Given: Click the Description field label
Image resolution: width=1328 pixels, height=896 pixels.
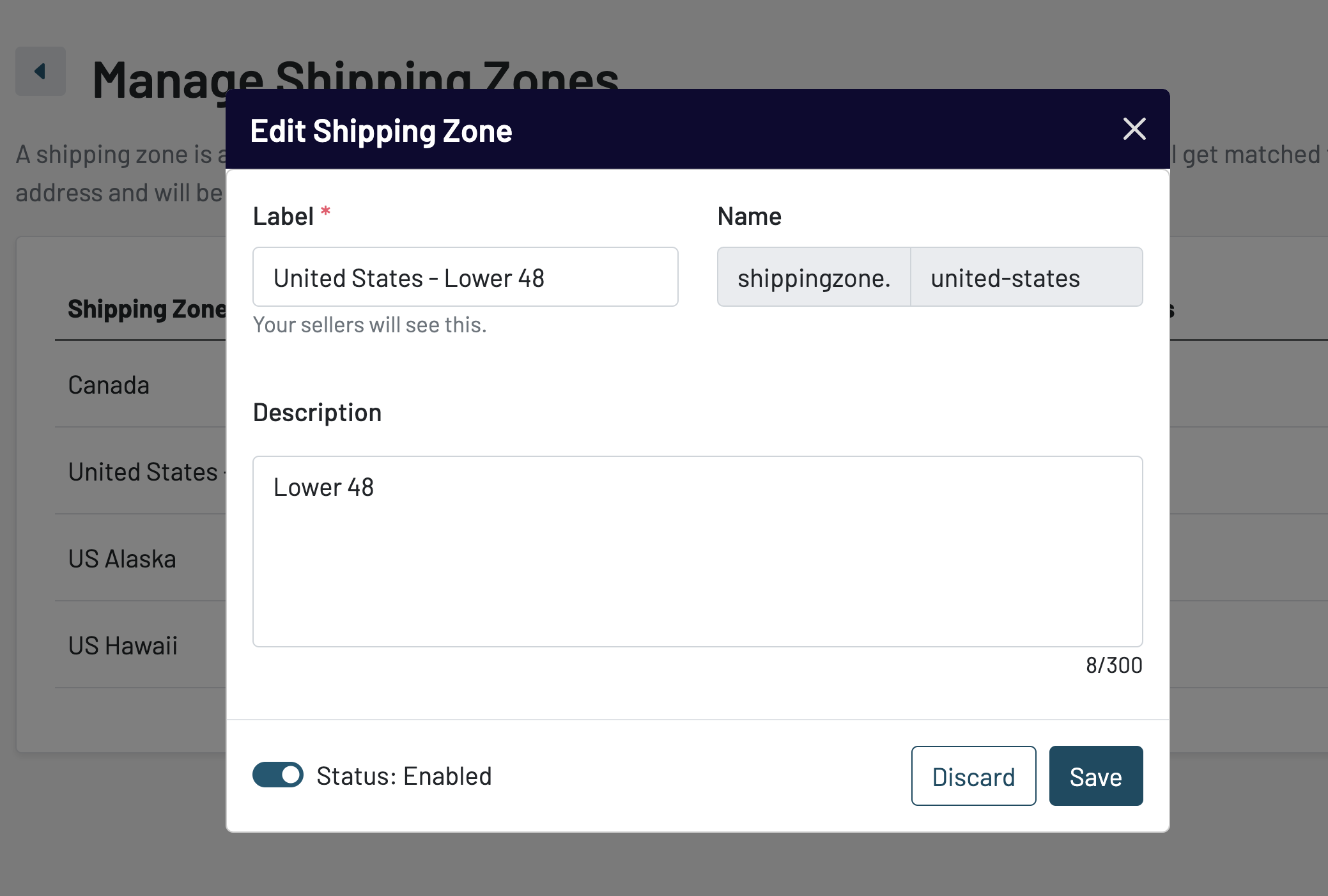Looking at the screenshot, I should pos(317,413).
